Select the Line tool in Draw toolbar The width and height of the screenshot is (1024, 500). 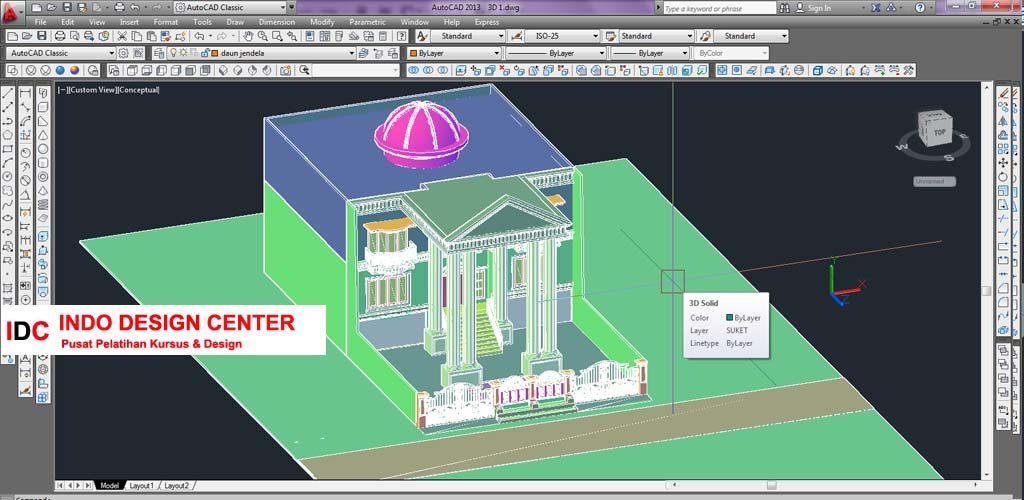[8, 93]
